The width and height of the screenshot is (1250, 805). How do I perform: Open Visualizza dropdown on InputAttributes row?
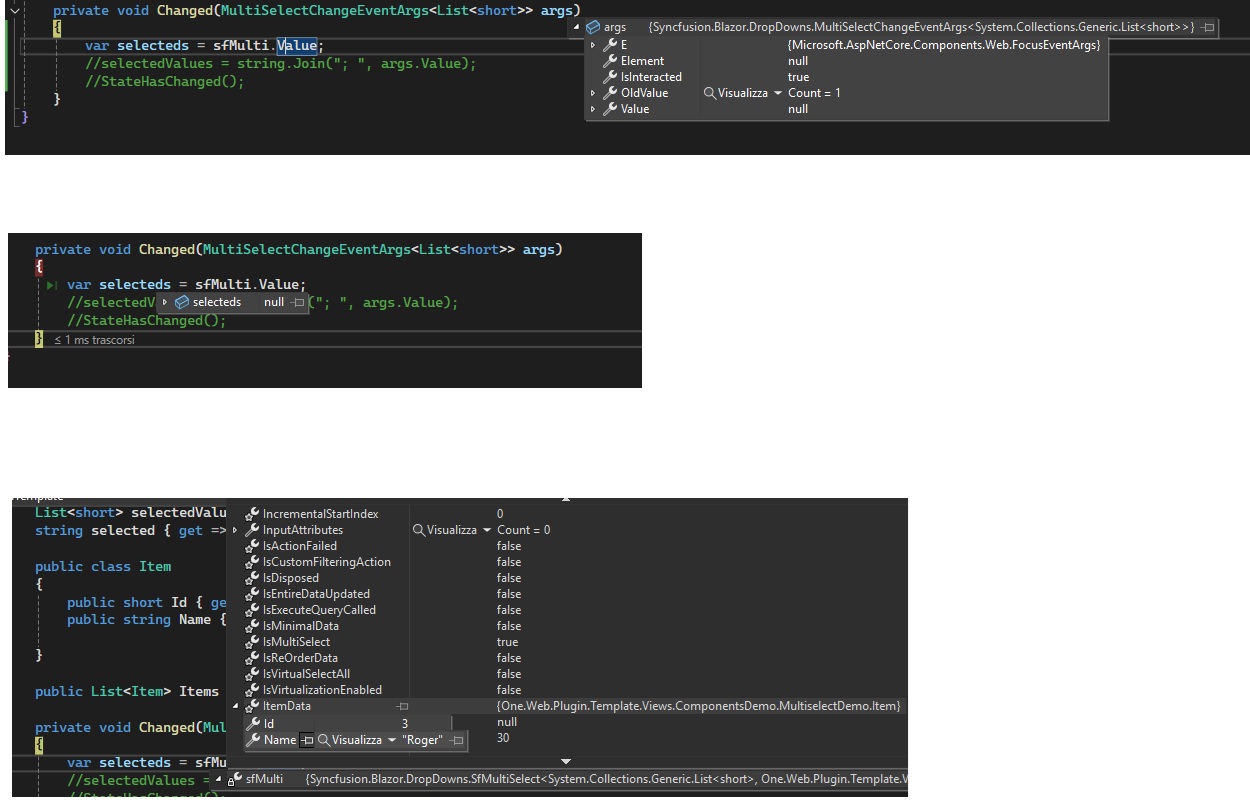click(x=487, y=530)
